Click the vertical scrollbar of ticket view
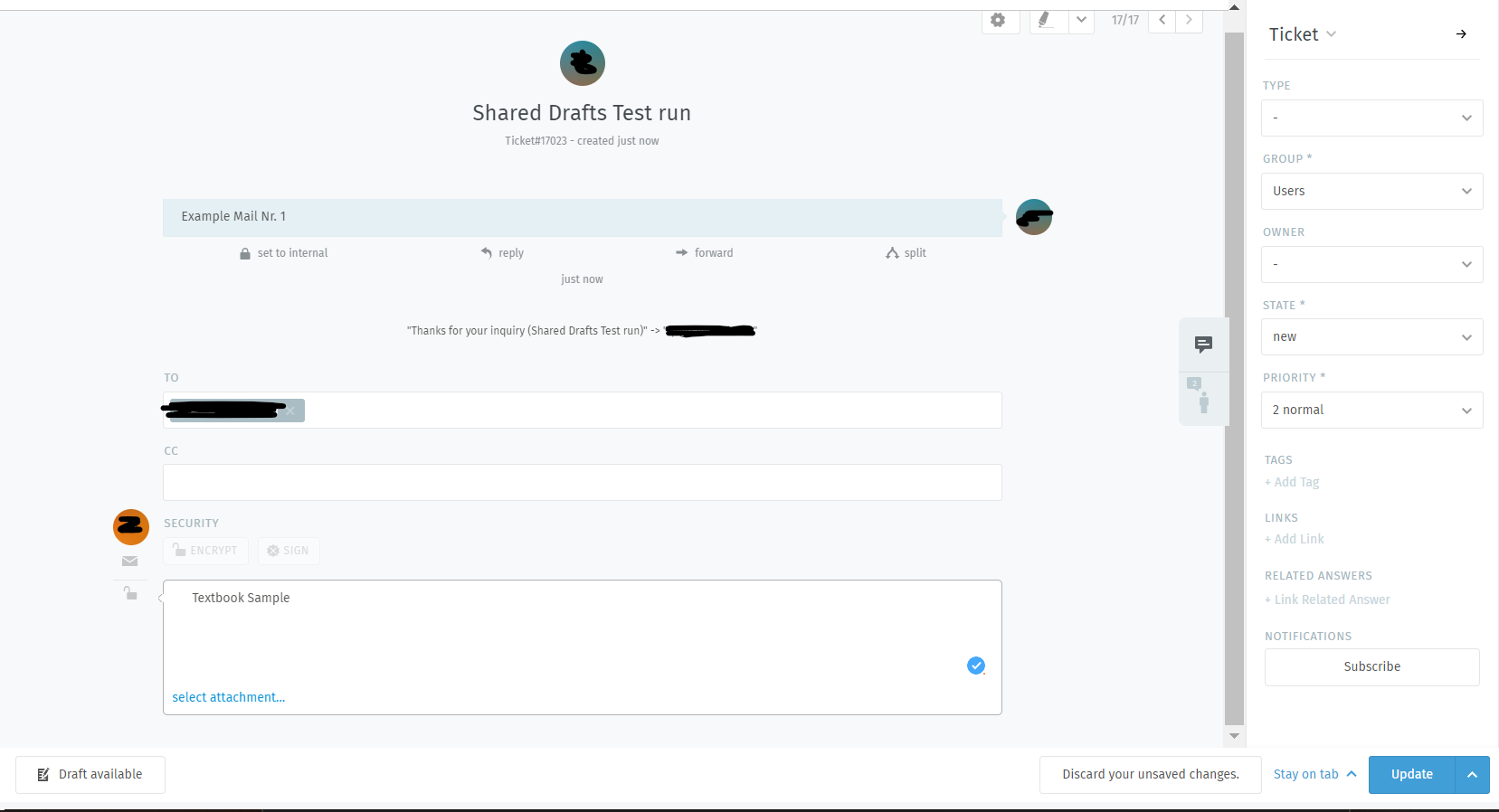 click(1234, 378)
